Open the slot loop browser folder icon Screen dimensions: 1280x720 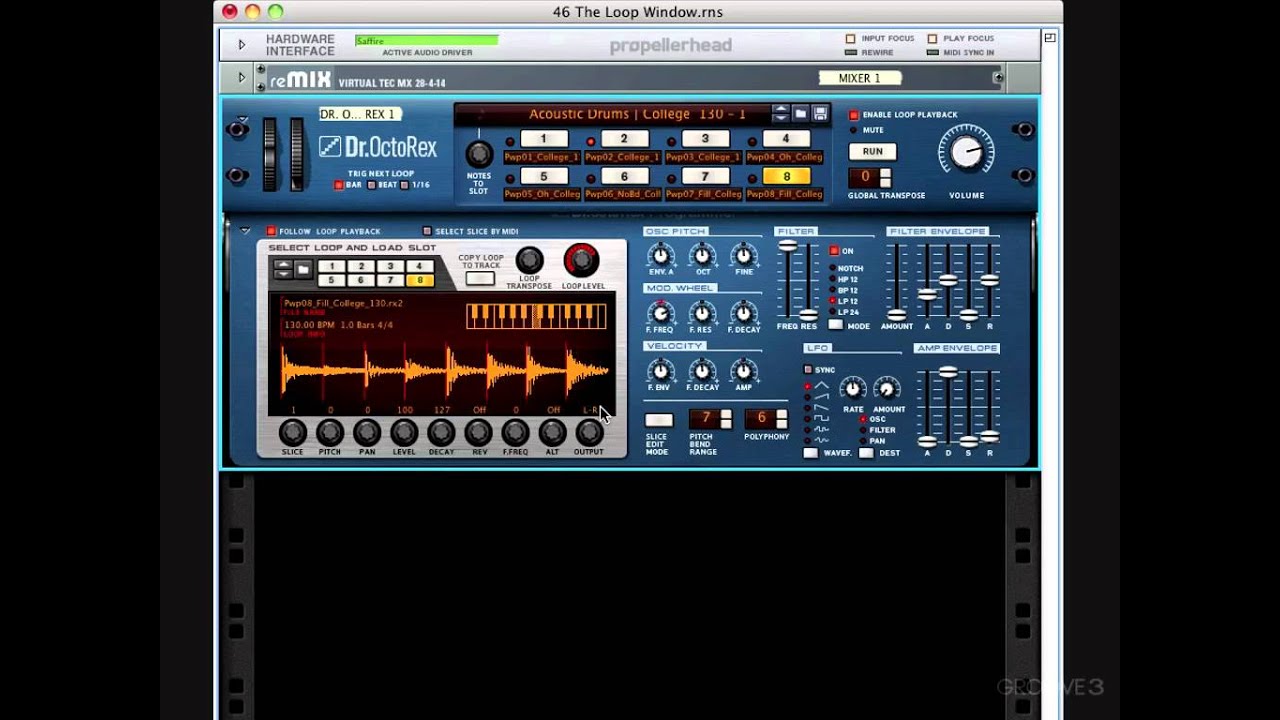coord(303,269)
